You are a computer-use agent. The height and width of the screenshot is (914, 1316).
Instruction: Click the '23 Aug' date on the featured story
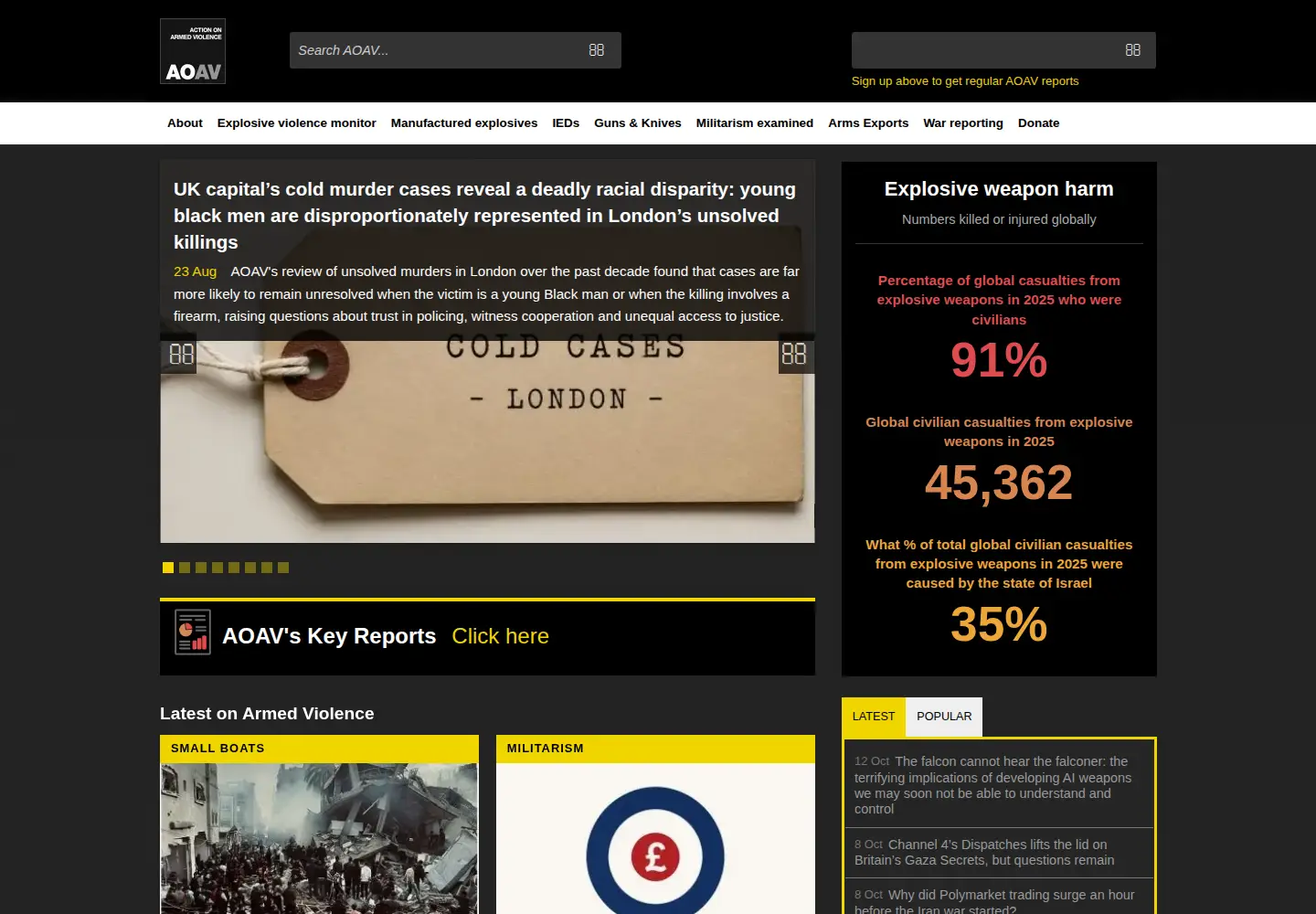196,271
